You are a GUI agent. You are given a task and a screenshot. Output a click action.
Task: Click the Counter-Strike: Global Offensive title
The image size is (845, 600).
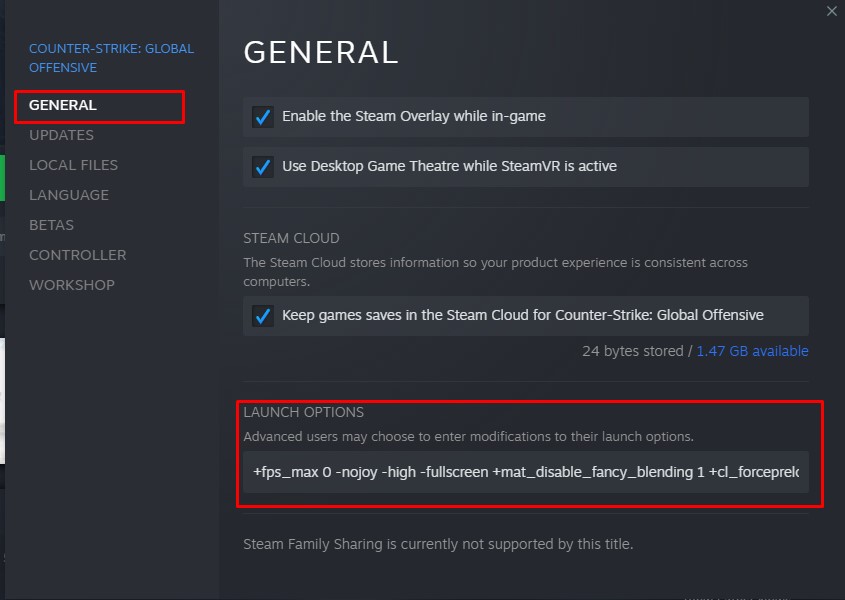(x=111, y=58)
